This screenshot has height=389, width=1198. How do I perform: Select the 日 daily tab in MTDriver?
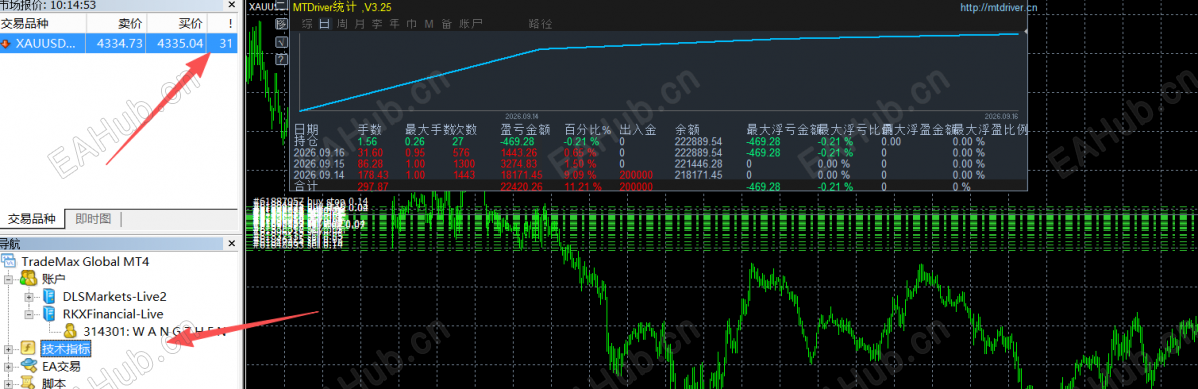324,24
